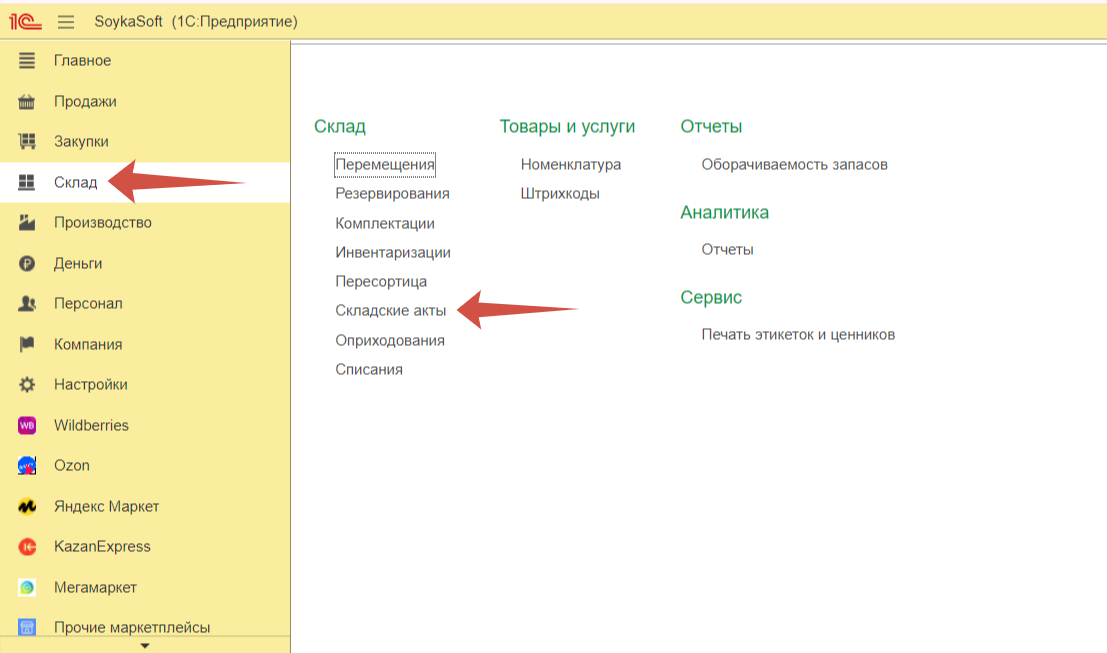Click the Яндекс Маркет logo icon

point(27,506)
